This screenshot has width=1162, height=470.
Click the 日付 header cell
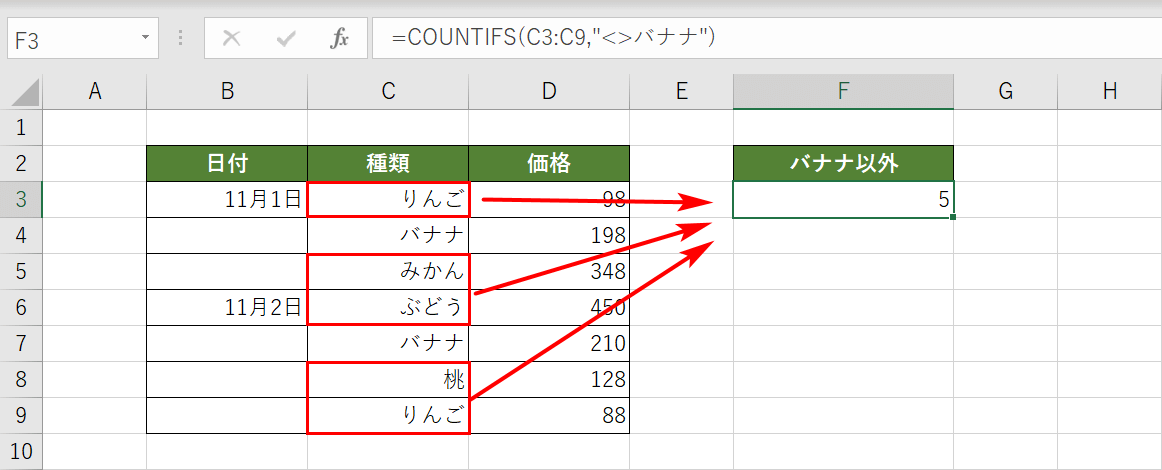(227, 163)
